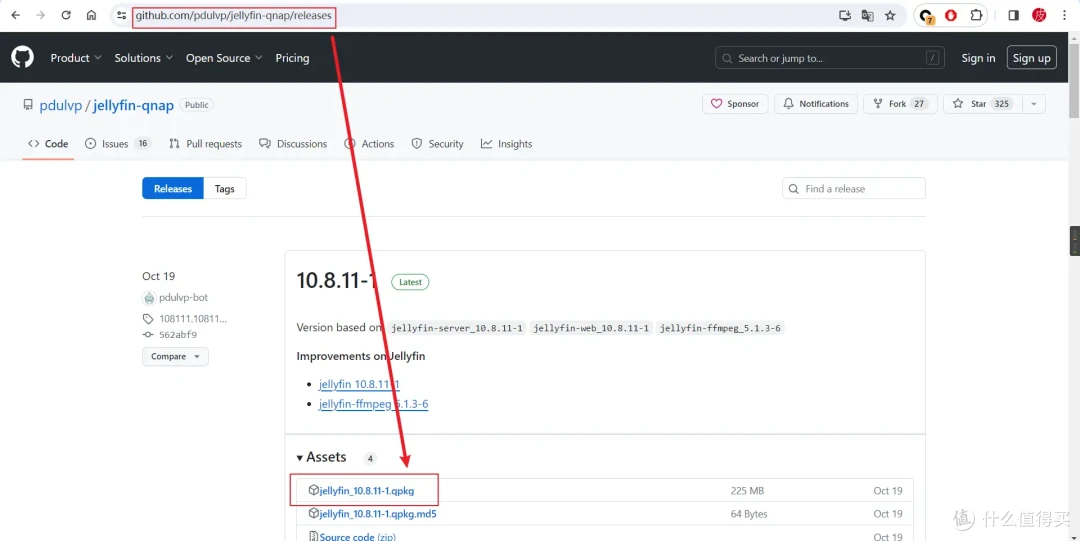Screen dimensions: 1080x541
Task: Open the Star list dropdown arrow
Action: point(1033,104)
